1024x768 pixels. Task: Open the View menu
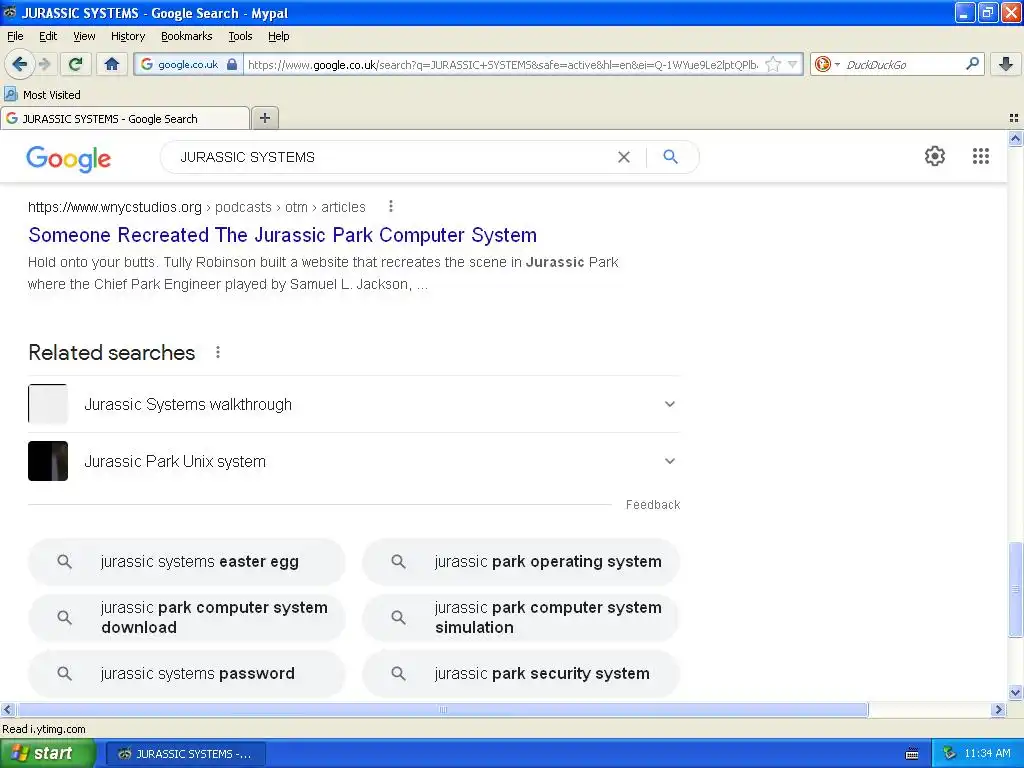(x=84, y=36)
